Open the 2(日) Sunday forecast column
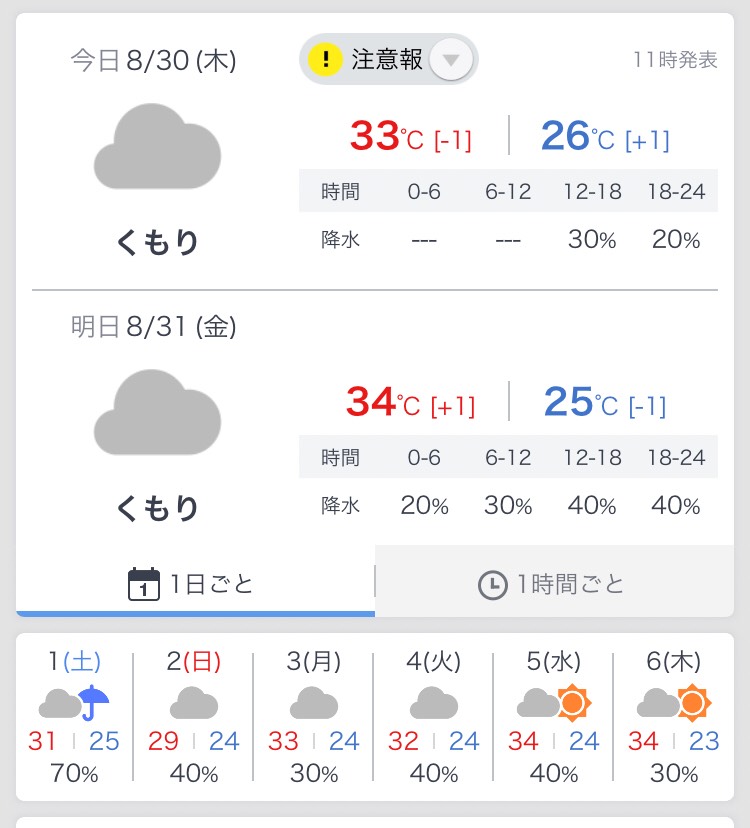 [194, 717]
